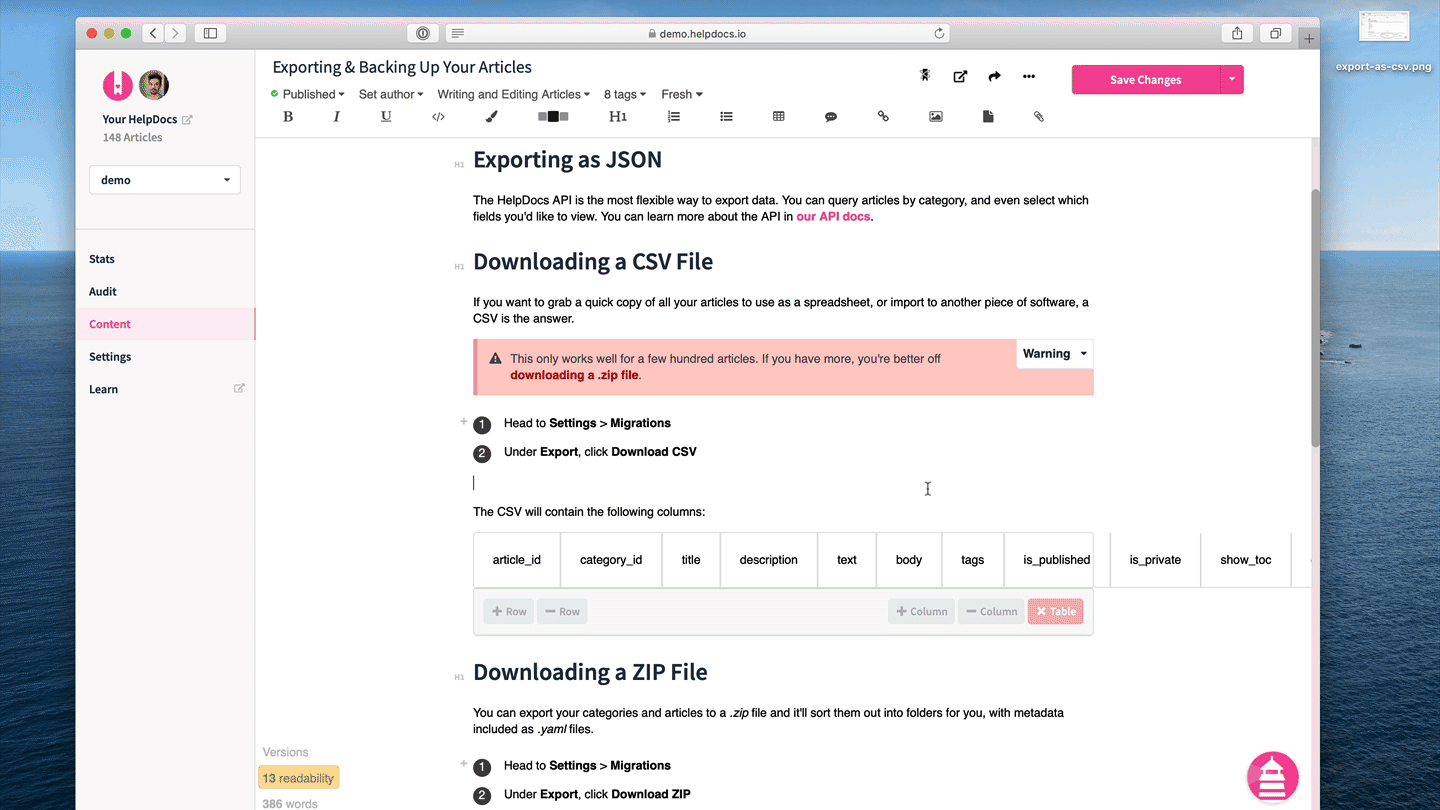Insert an image with the picture icon
Viewport: 1440px width, 810px height.
point(935,117)
